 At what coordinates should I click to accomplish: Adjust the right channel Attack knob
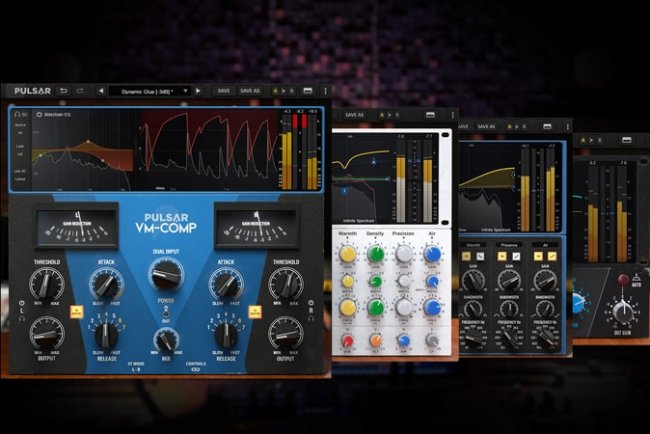[x=226, y=284]
